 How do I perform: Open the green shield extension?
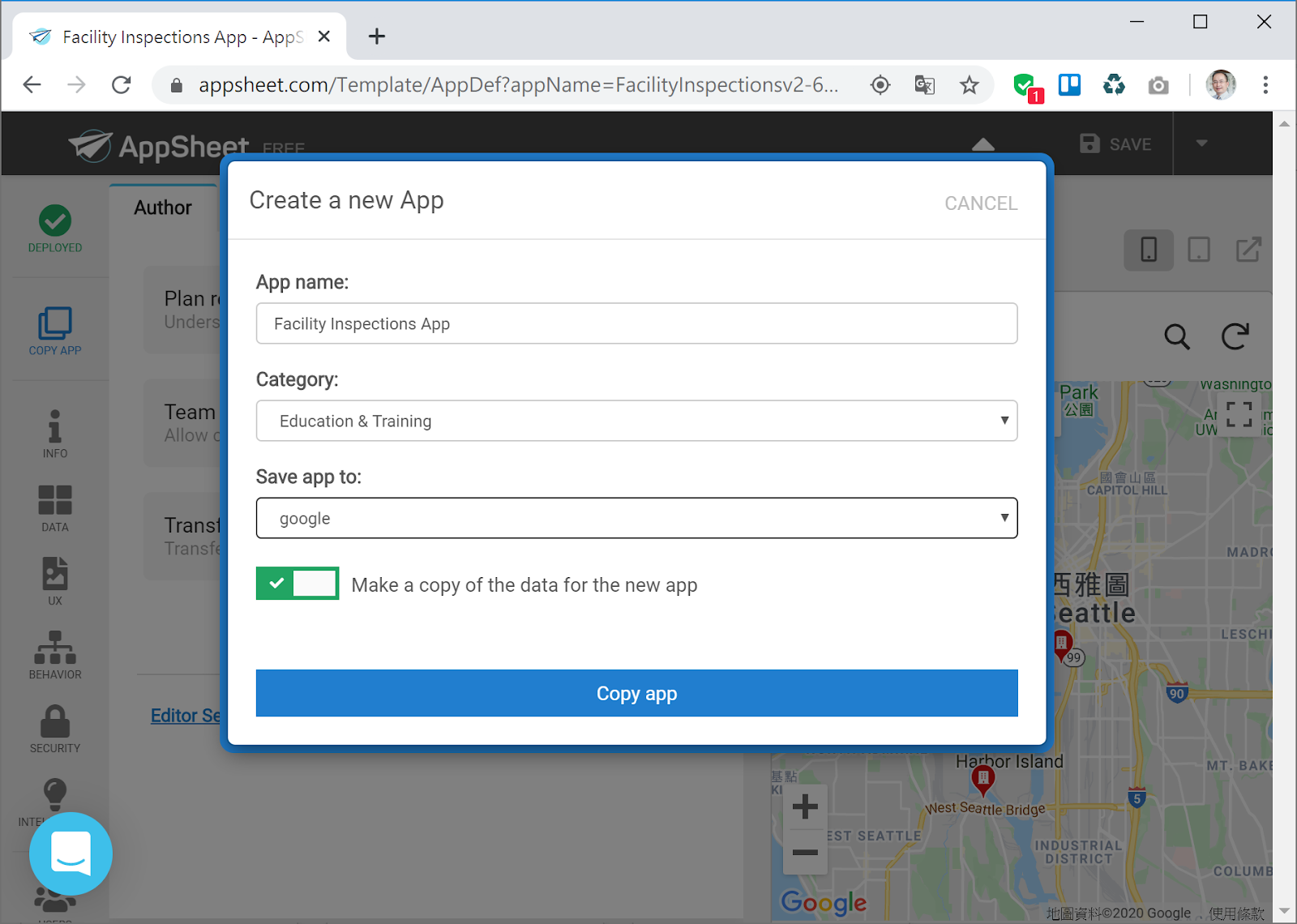tap(1027, 86)
